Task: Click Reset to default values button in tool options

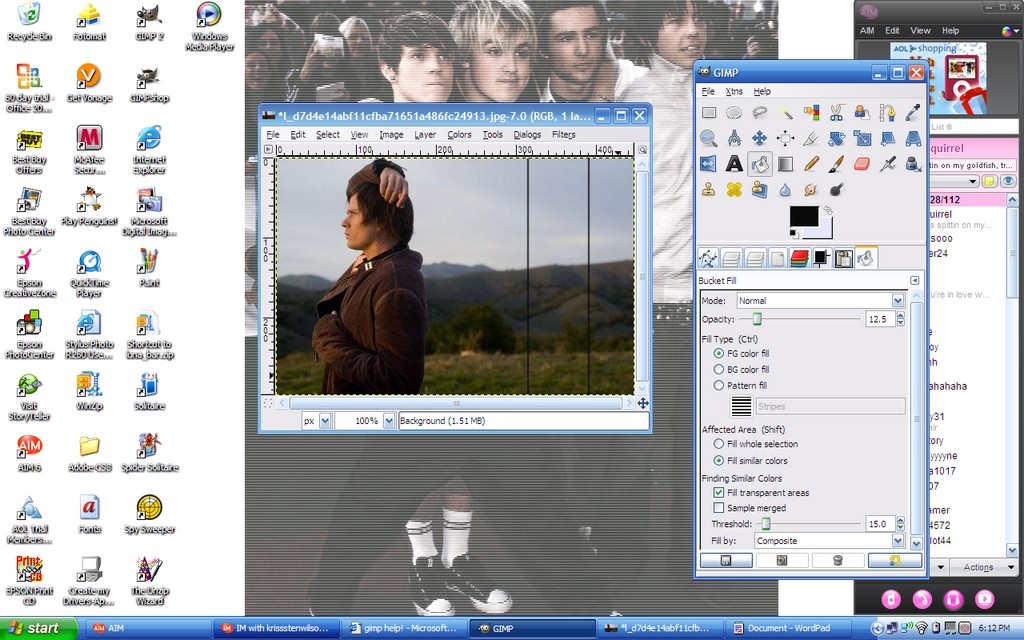Action: point(894,560)
